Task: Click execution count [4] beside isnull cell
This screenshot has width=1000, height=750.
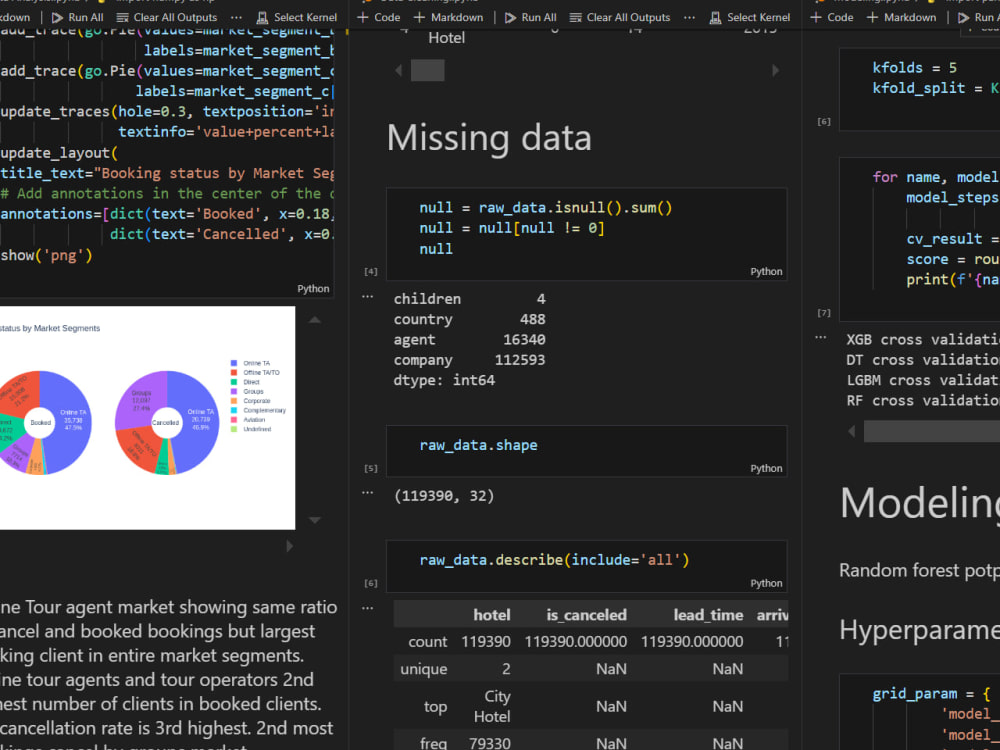Action: [371, 272]
